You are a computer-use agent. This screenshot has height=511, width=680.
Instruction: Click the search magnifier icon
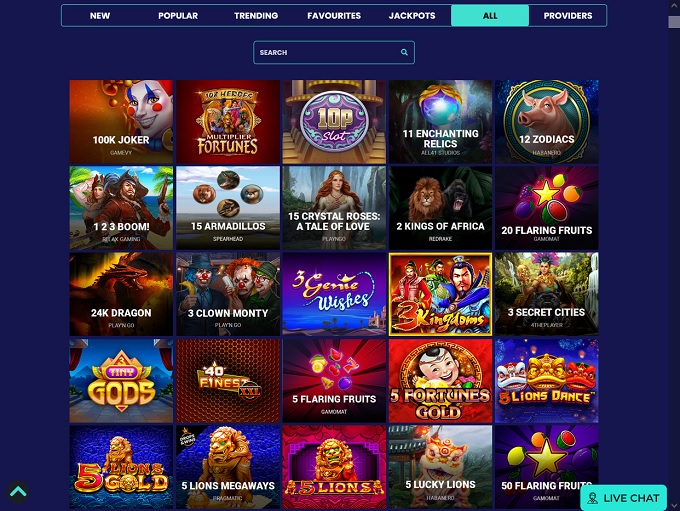(404, 52)
